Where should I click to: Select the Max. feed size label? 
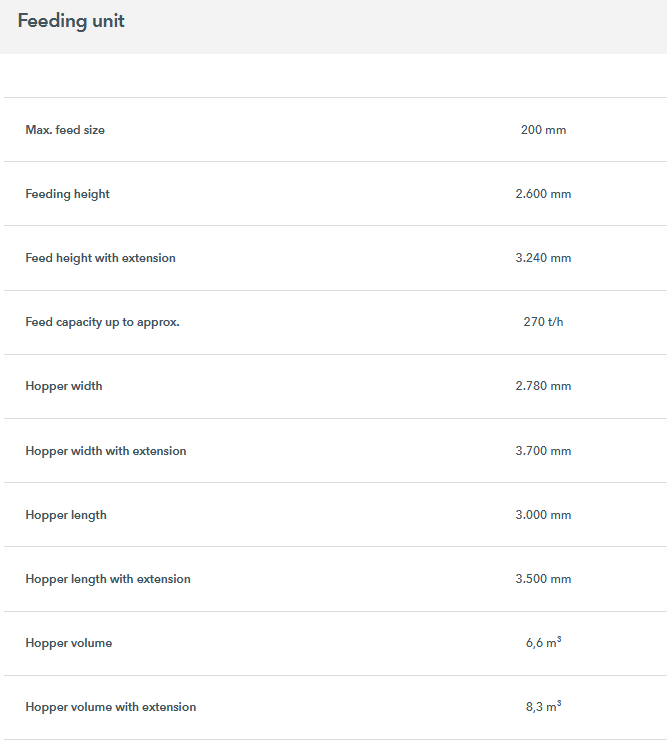65,130
